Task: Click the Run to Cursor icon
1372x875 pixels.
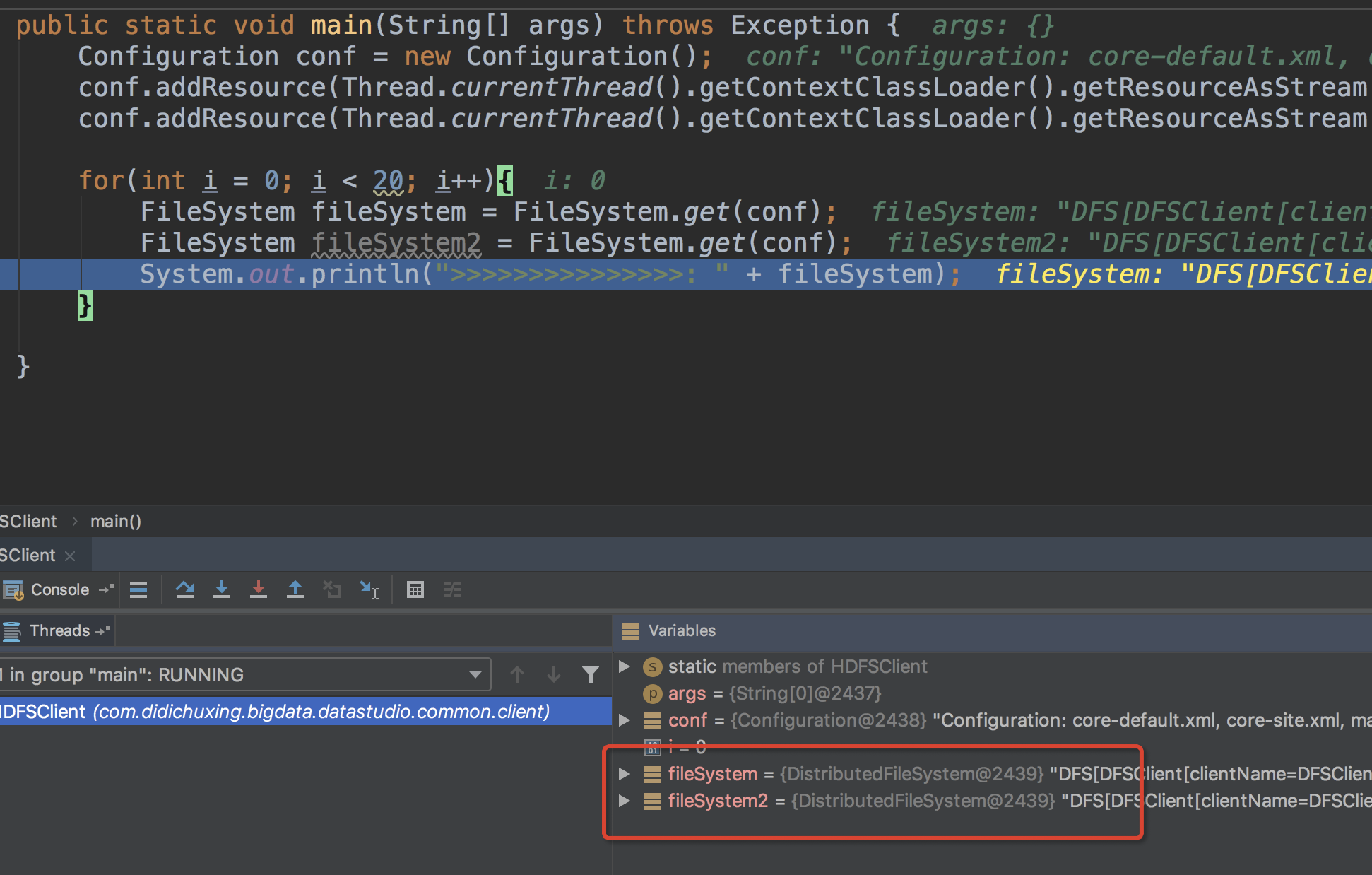Action: click(x=369, y=589)
